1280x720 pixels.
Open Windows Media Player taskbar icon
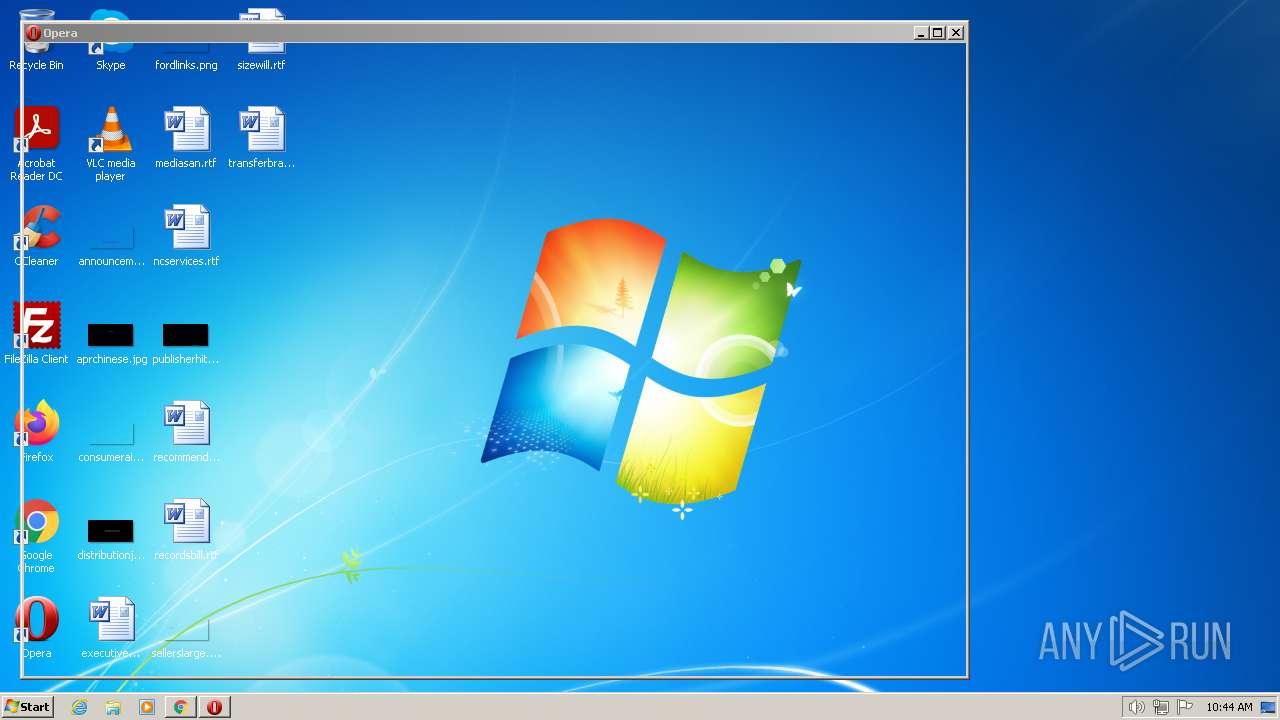(147, 707)
